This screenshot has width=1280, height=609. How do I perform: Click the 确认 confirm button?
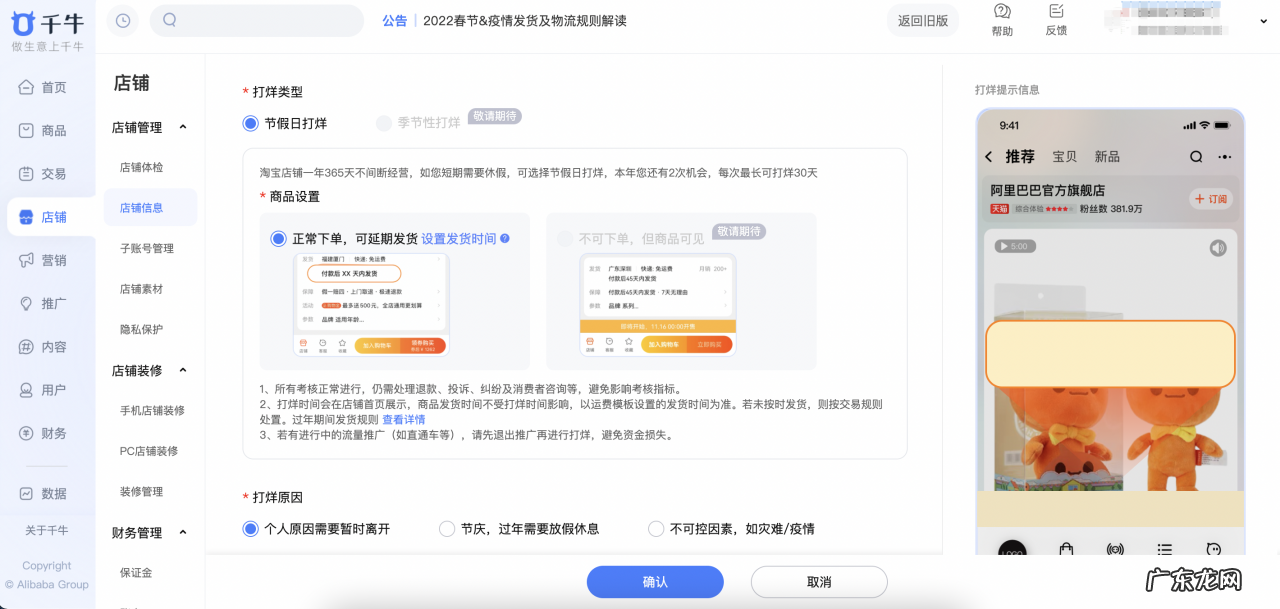point(655,581)
